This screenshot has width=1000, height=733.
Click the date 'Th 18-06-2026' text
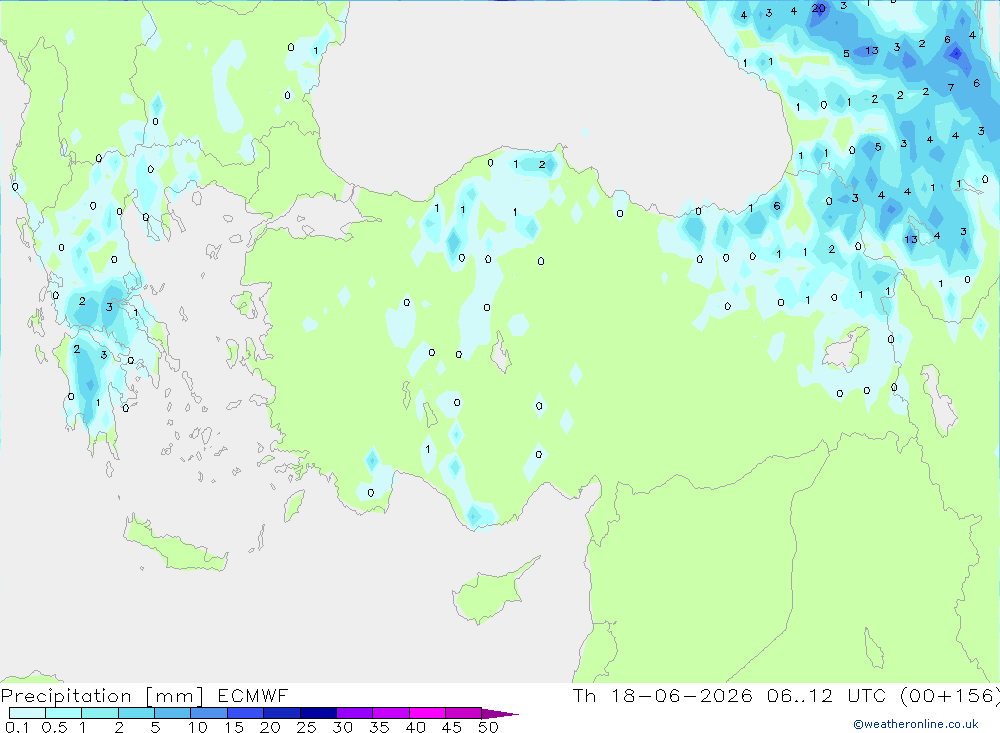pyautogui.click(x=662, y=695)
